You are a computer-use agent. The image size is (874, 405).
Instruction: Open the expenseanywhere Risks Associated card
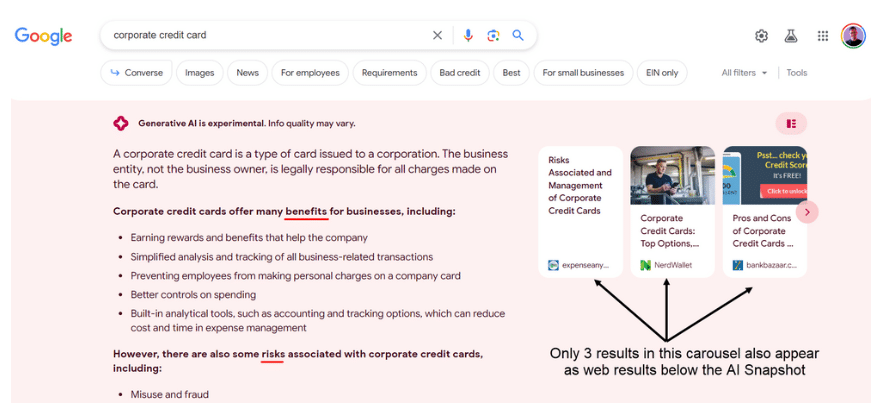pos(580,212)
